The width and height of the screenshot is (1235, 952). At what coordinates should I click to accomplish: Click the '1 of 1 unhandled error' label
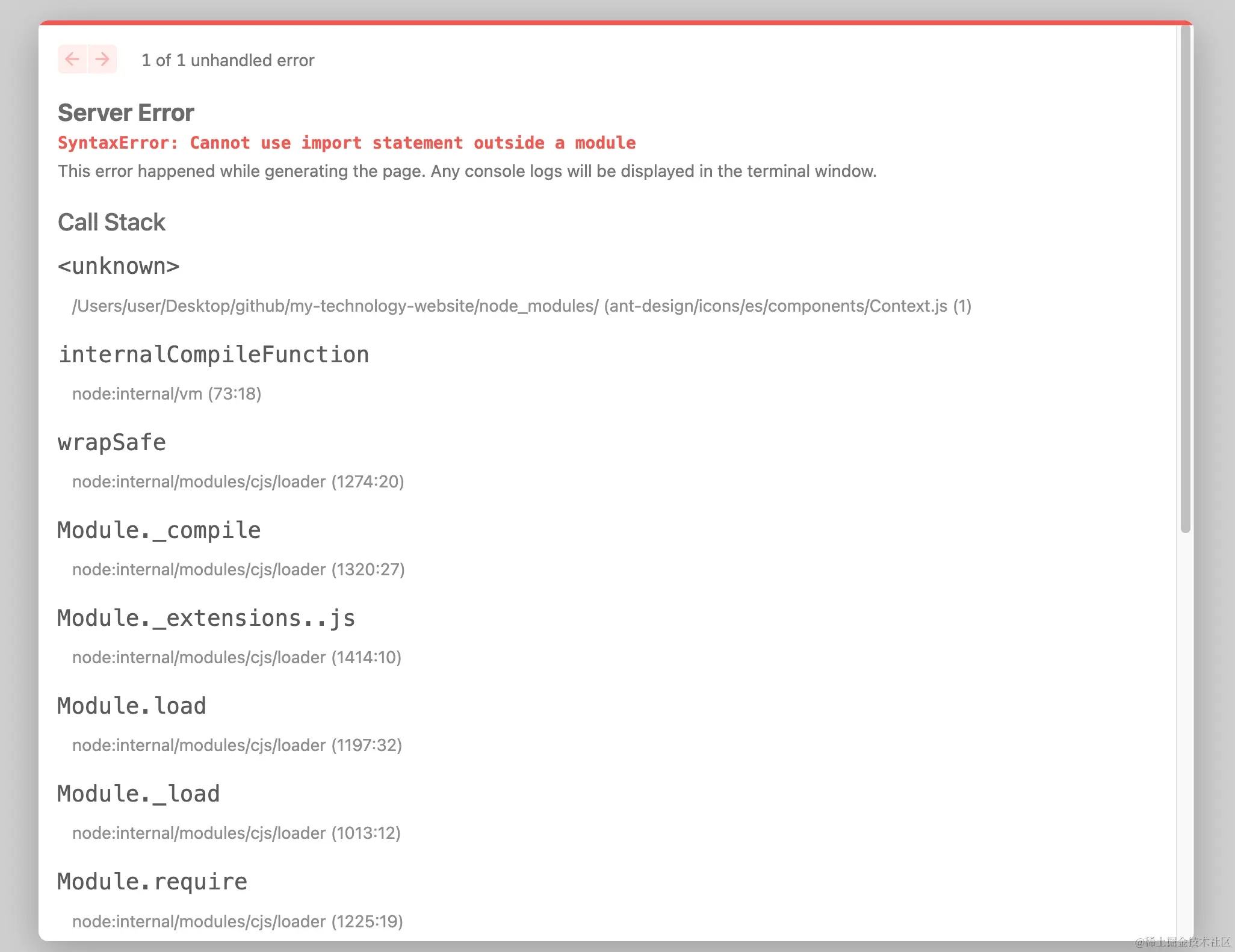pyautogui.click(x=227, y=60)
